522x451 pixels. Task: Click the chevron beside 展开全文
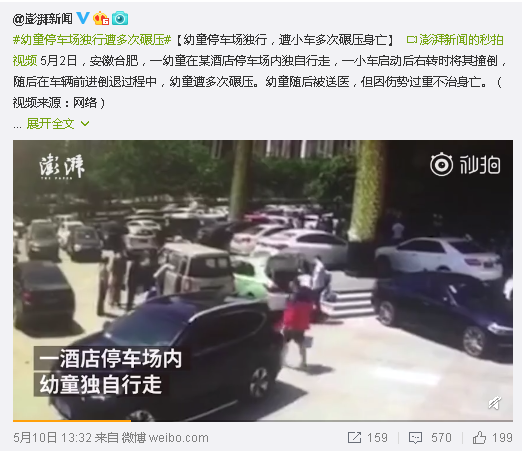point(85,124)
